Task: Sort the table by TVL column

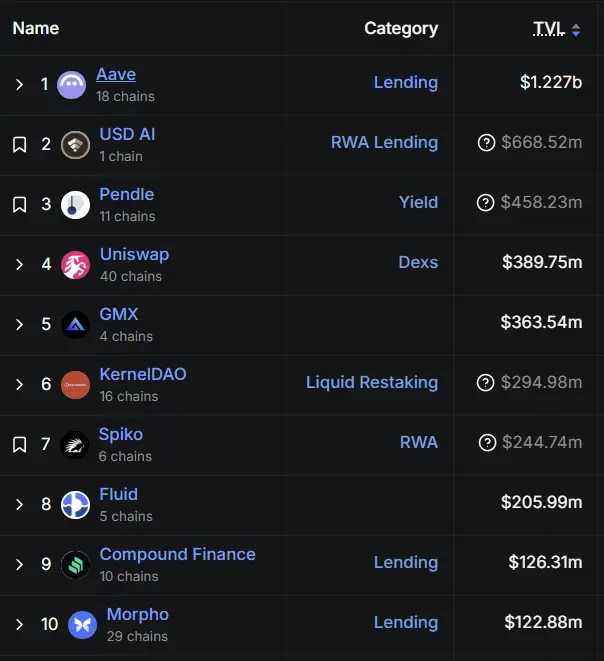Action: (548, 29)
